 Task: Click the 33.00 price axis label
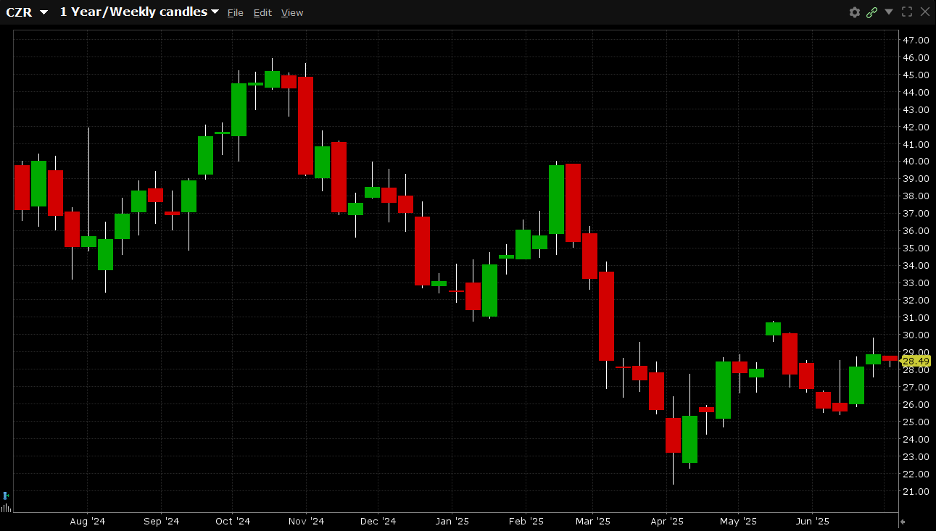(916, 282)
